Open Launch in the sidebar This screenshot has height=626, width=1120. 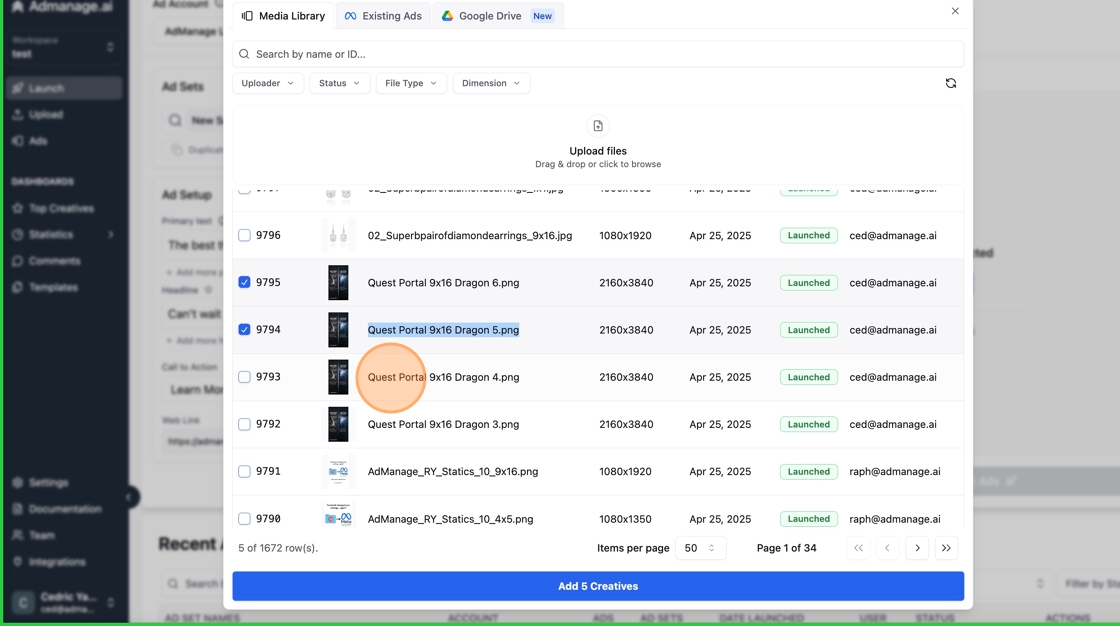click(64, 88)
